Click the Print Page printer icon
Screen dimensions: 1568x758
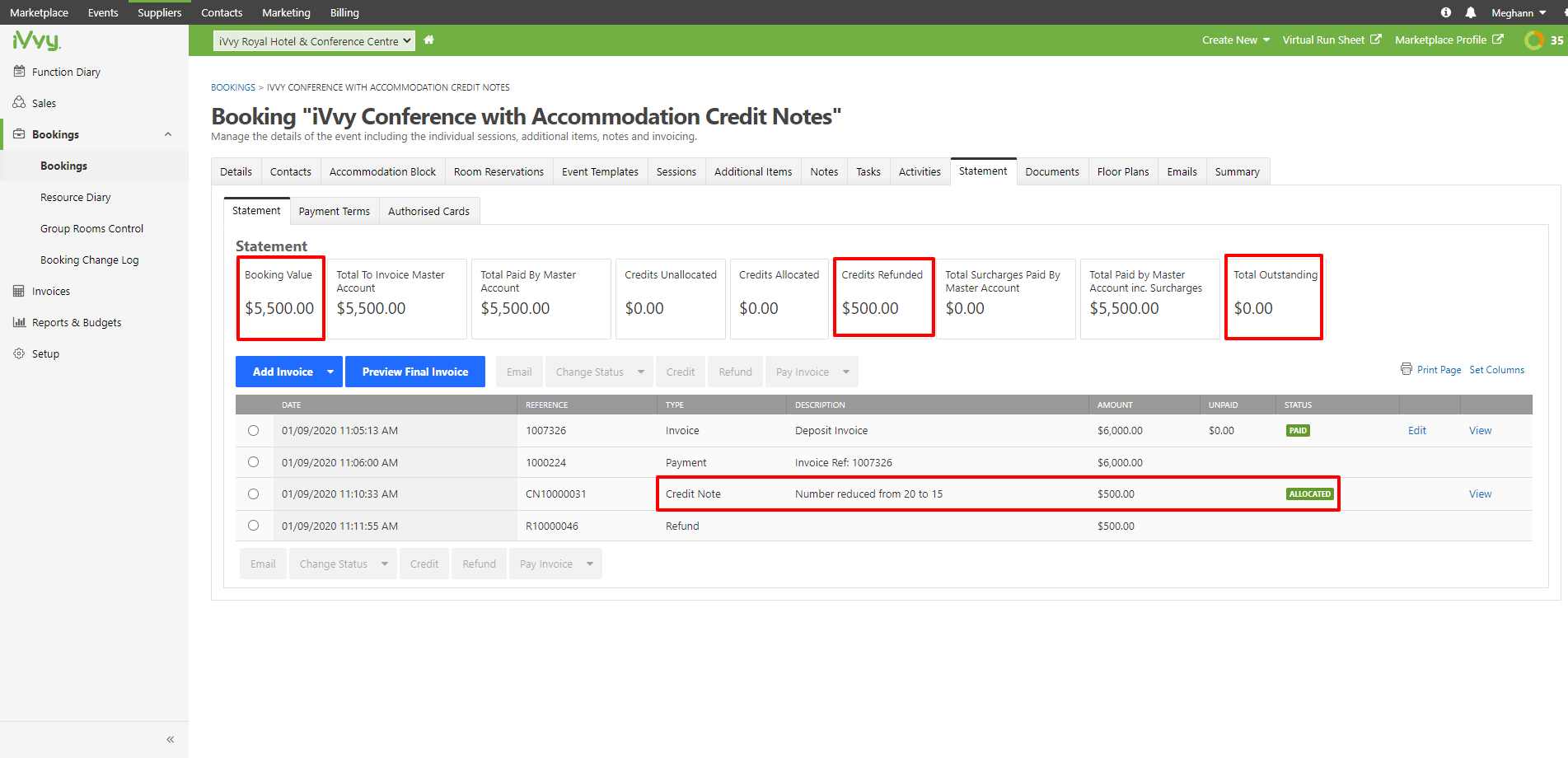[1407, 369]
